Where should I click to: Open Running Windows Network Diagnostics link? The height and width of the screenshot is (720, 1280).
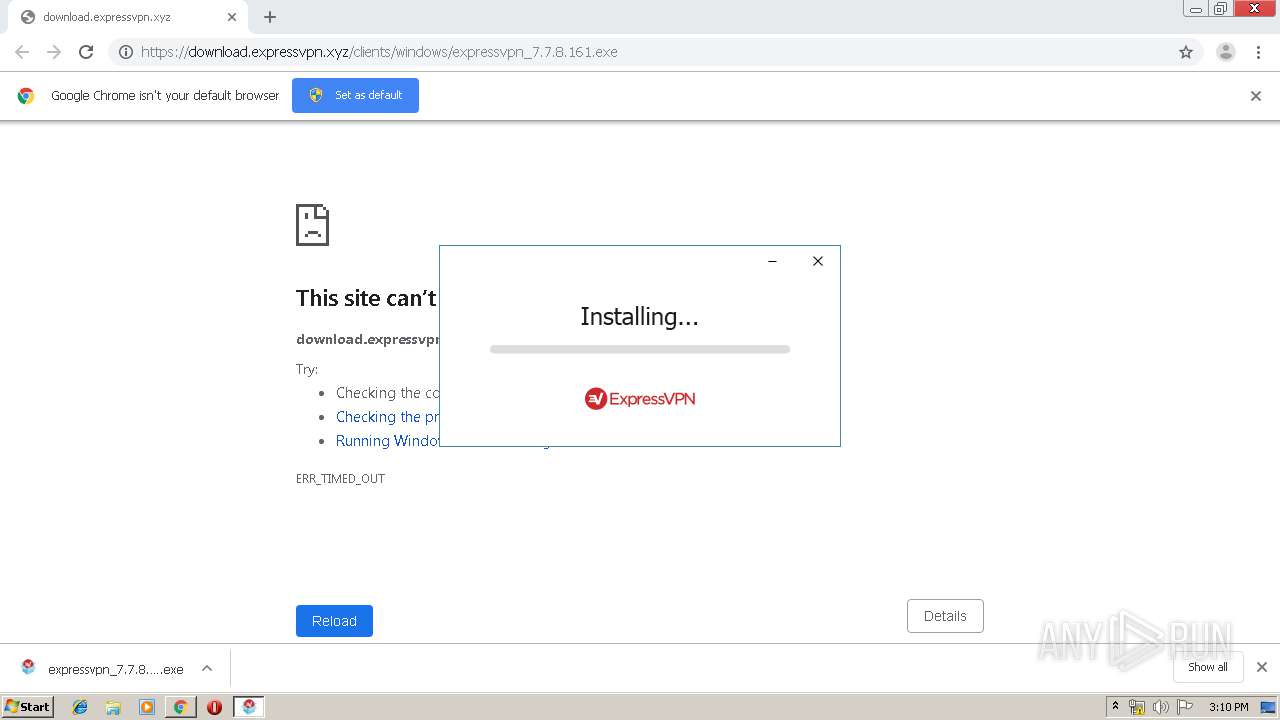(388, 441)
